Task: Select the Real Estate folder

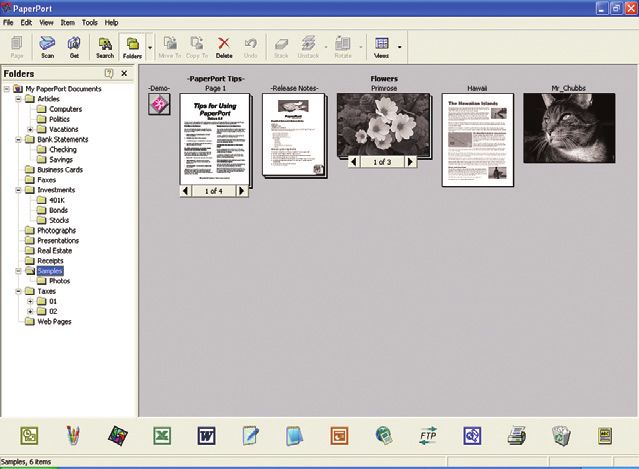Action: 55,251
